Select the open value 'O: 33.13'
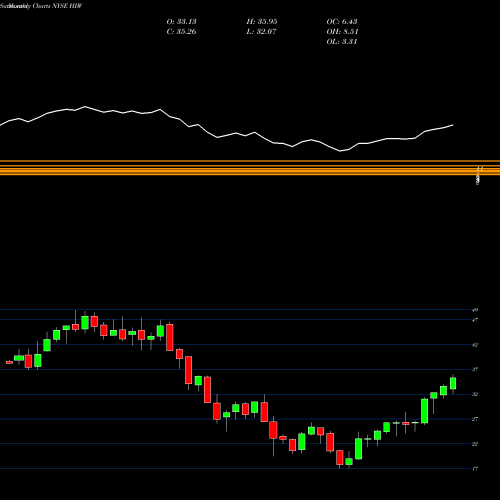 point(182,22)
